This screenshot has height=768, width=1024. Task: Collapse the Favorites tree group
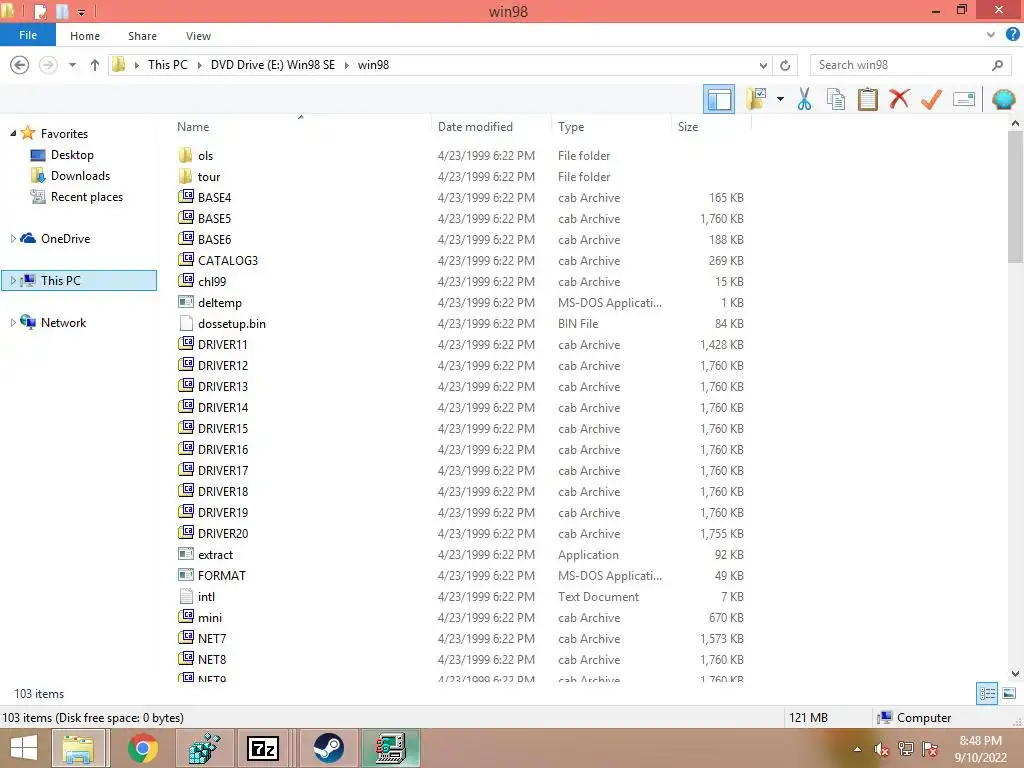(x=13, y=133)
